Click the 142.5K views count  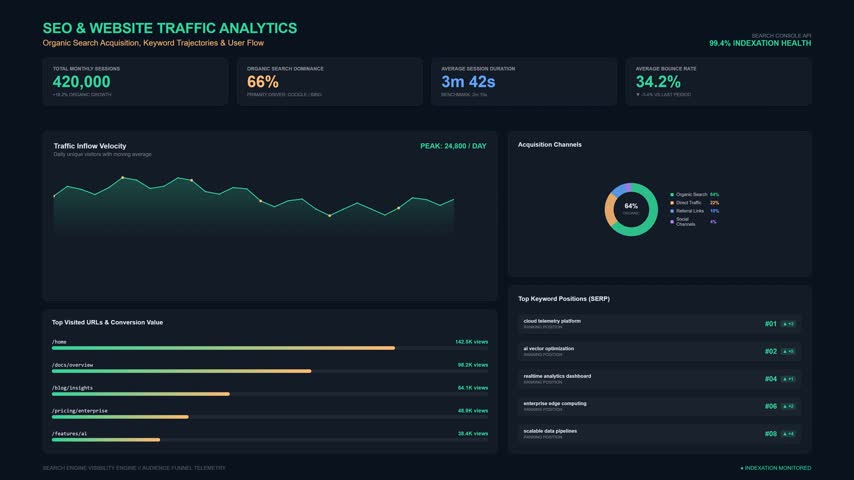click(x=472, y=342)
